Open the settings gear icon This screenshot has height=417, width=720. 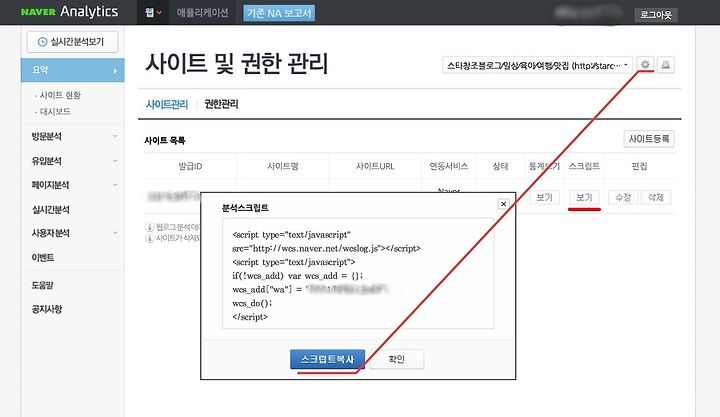[x=645, y=65]
